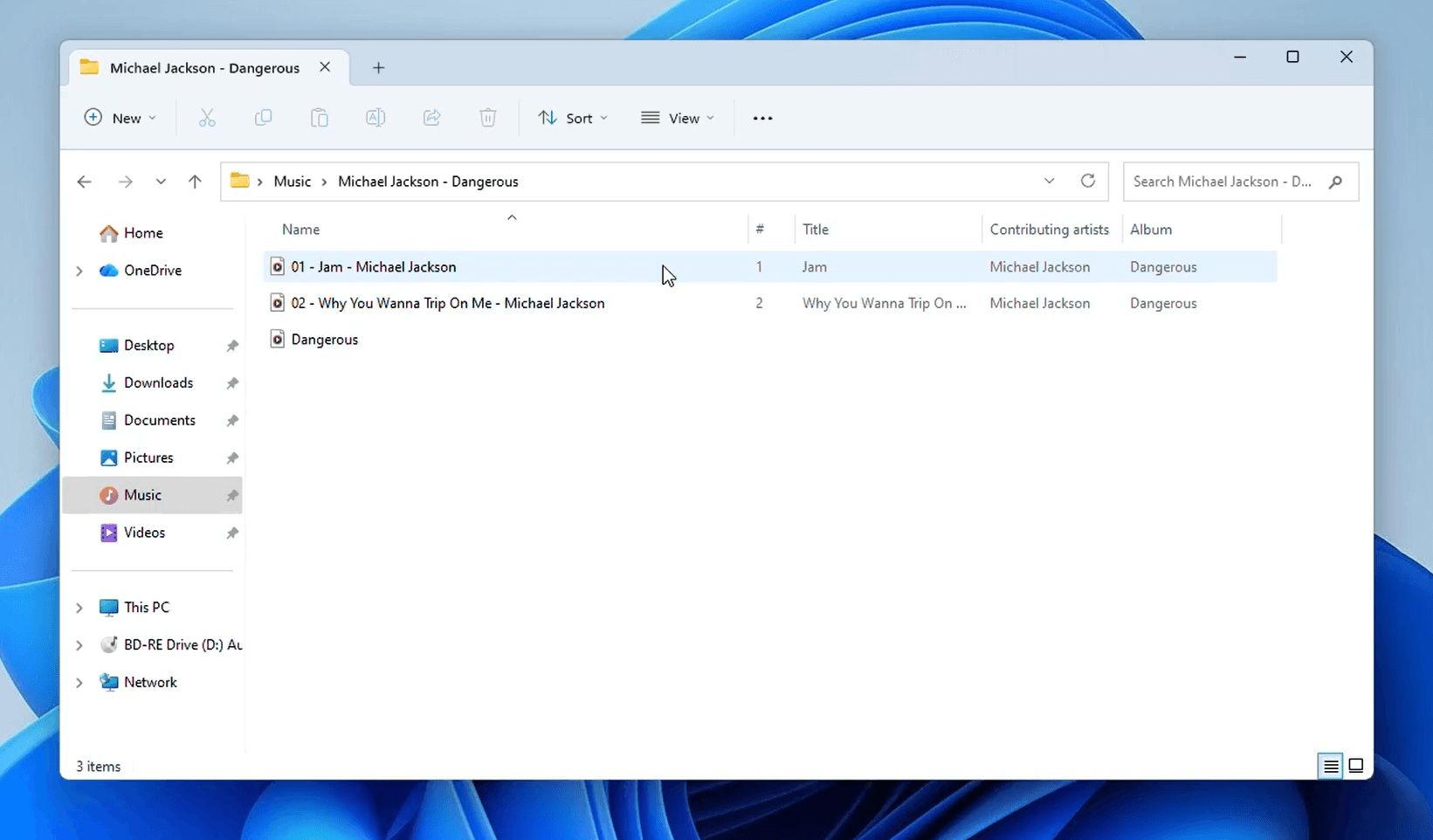Click Dangerous album cell in Jam row
Image resolution: width=1433 pixels, height=840 pixels.
pyautogui.click(x=1163, y=267)
